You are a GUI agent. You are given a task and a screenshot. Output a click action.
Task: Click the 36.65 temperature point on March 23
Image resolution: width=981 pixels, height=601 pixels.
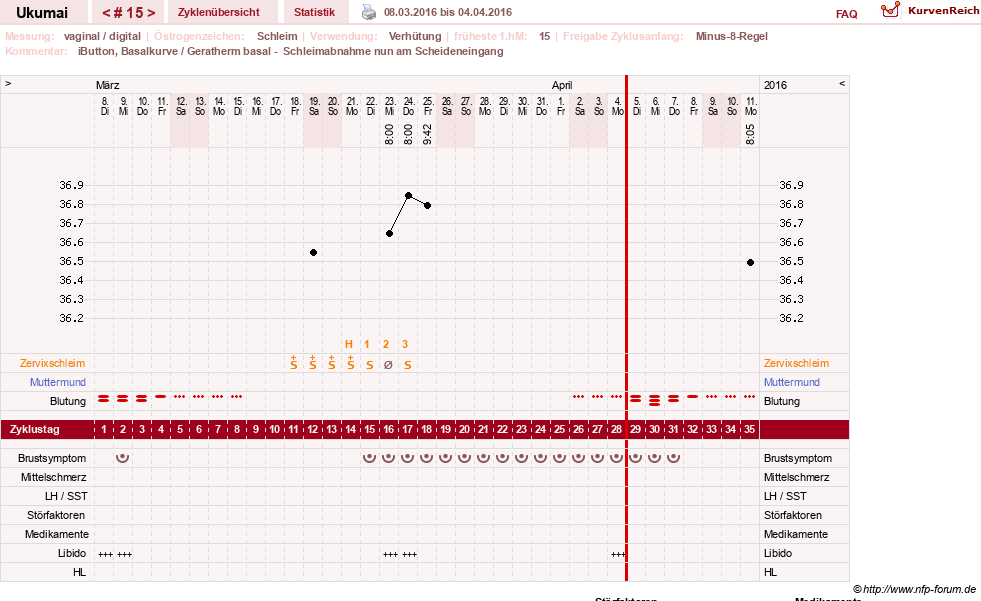pyautogui.click(x=389, y=233)
